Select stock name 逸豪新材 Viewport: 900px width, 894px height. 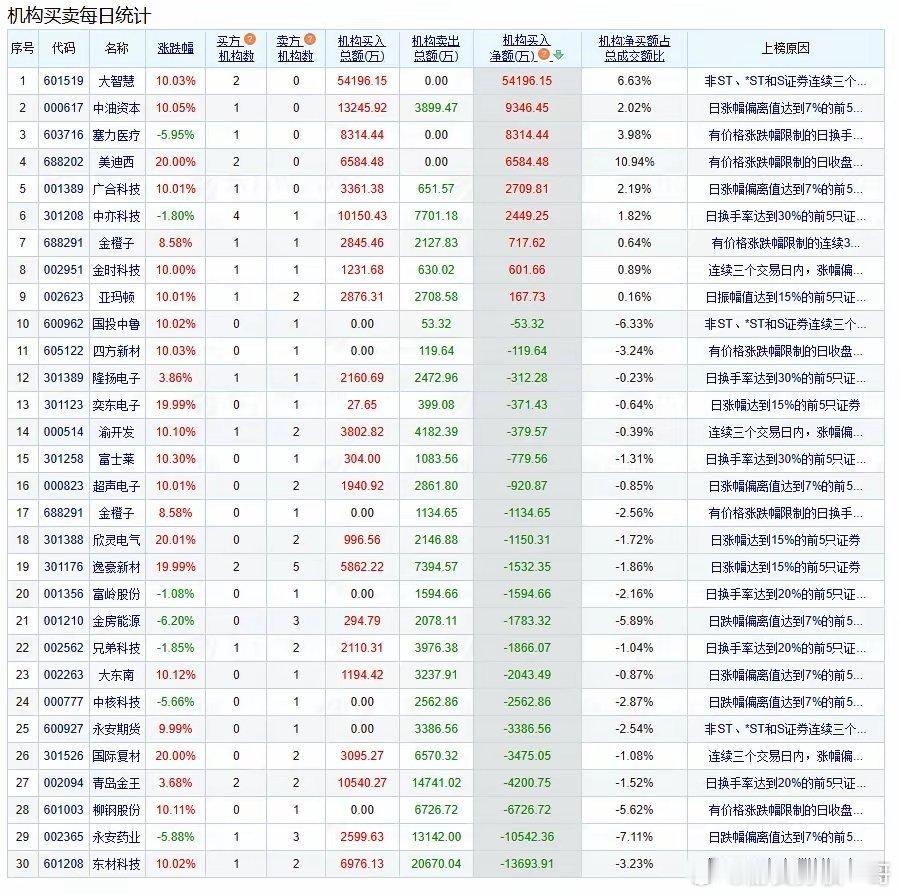point(117,566)
